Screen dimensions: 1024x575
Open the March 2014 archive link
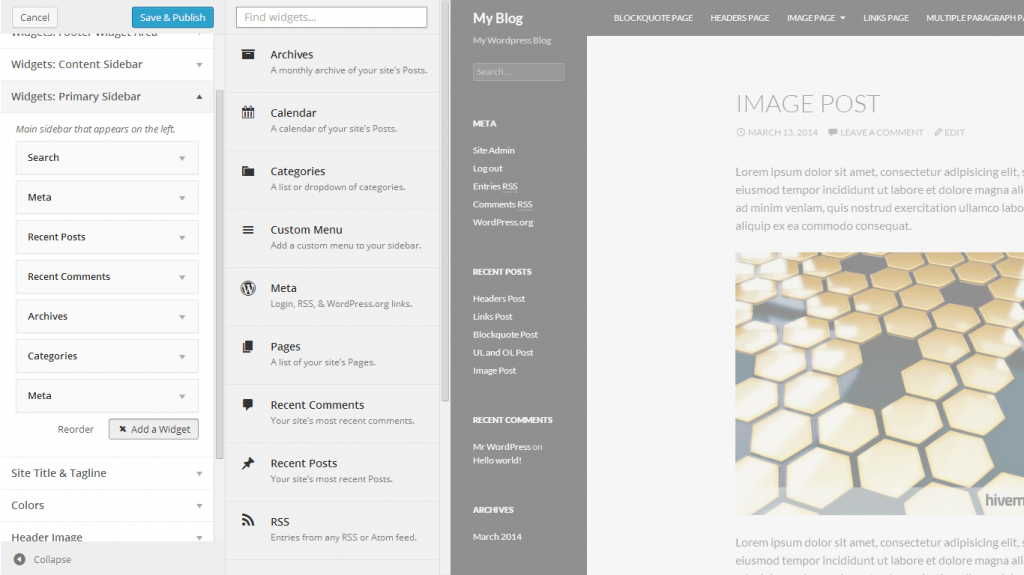(497, 536)
